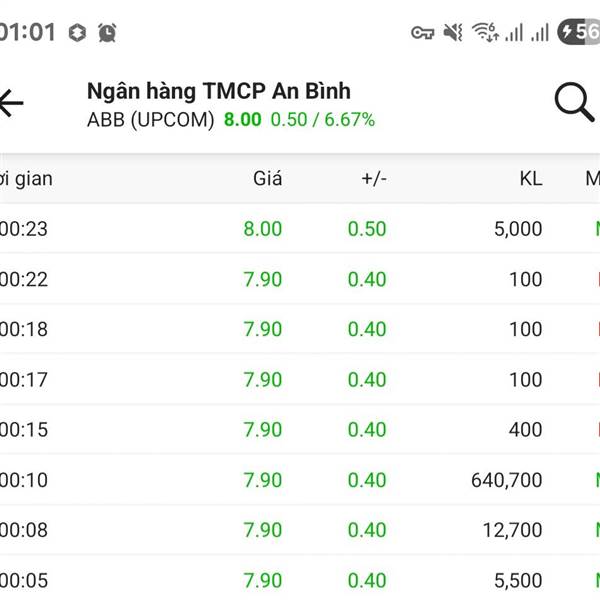Viewport: 600px width, 600px height.
Task: Tap the hexagon notification icon
Action: tap(77, 33)
